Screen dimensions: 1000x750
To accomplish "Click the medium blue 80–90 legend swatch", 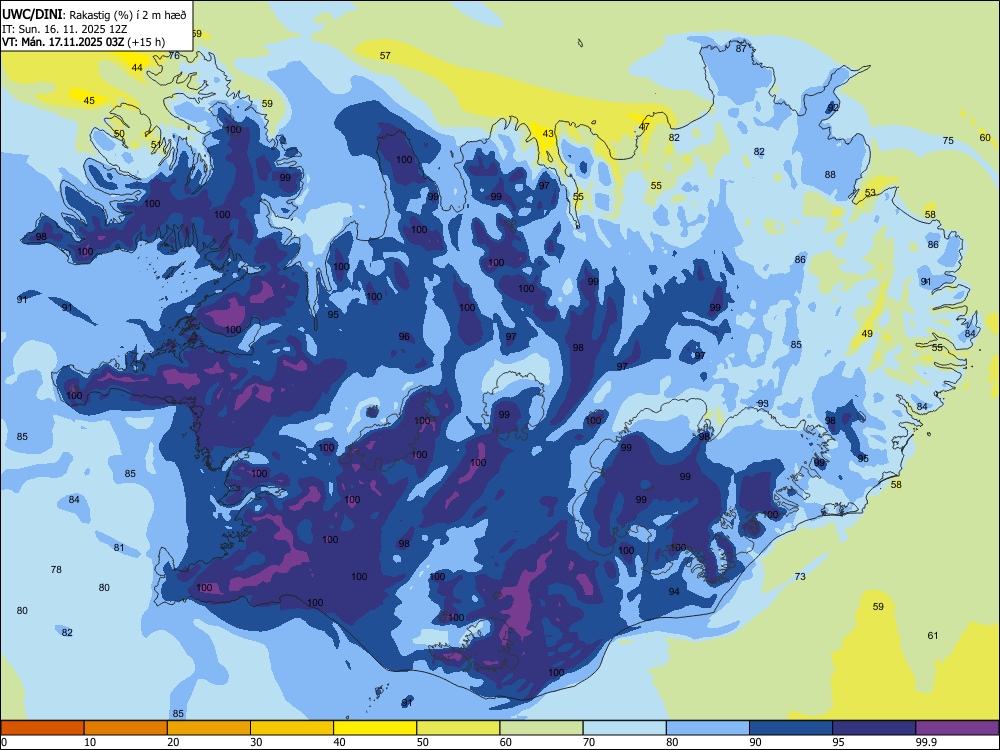I will click(708, 728).
